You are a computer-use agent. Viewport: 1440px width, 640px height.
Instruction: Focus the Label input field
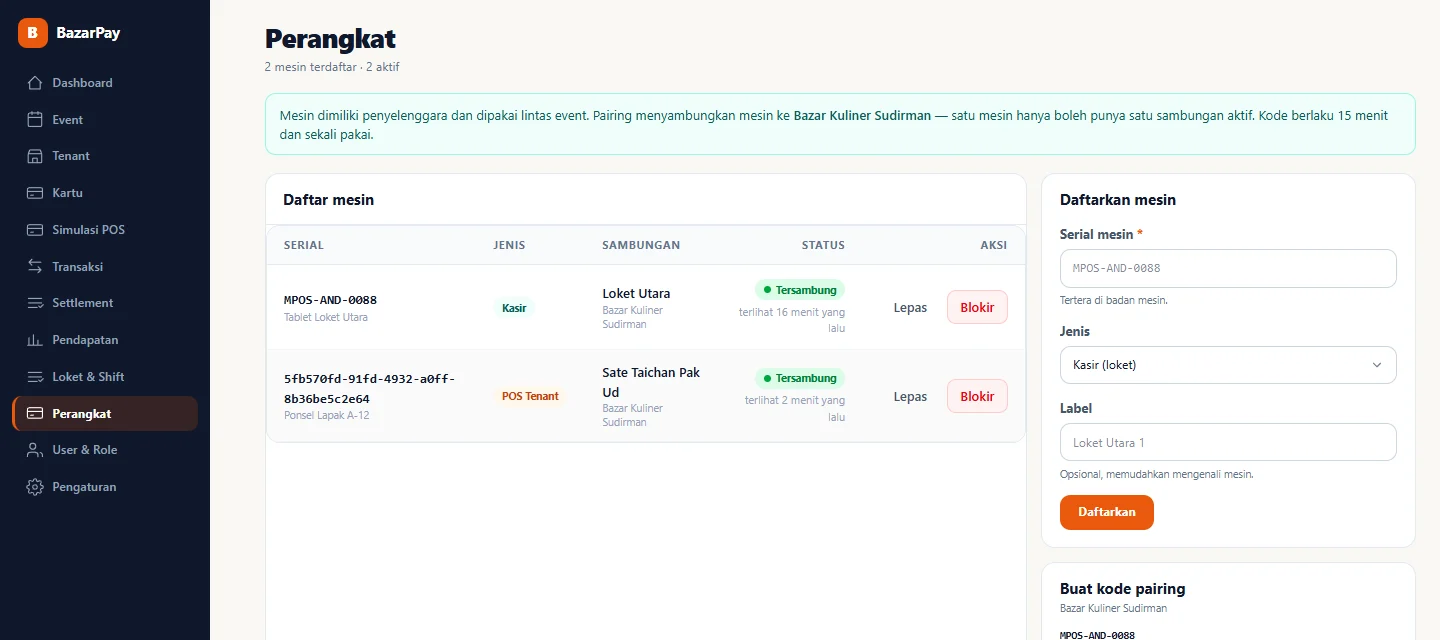[1228, 442]
